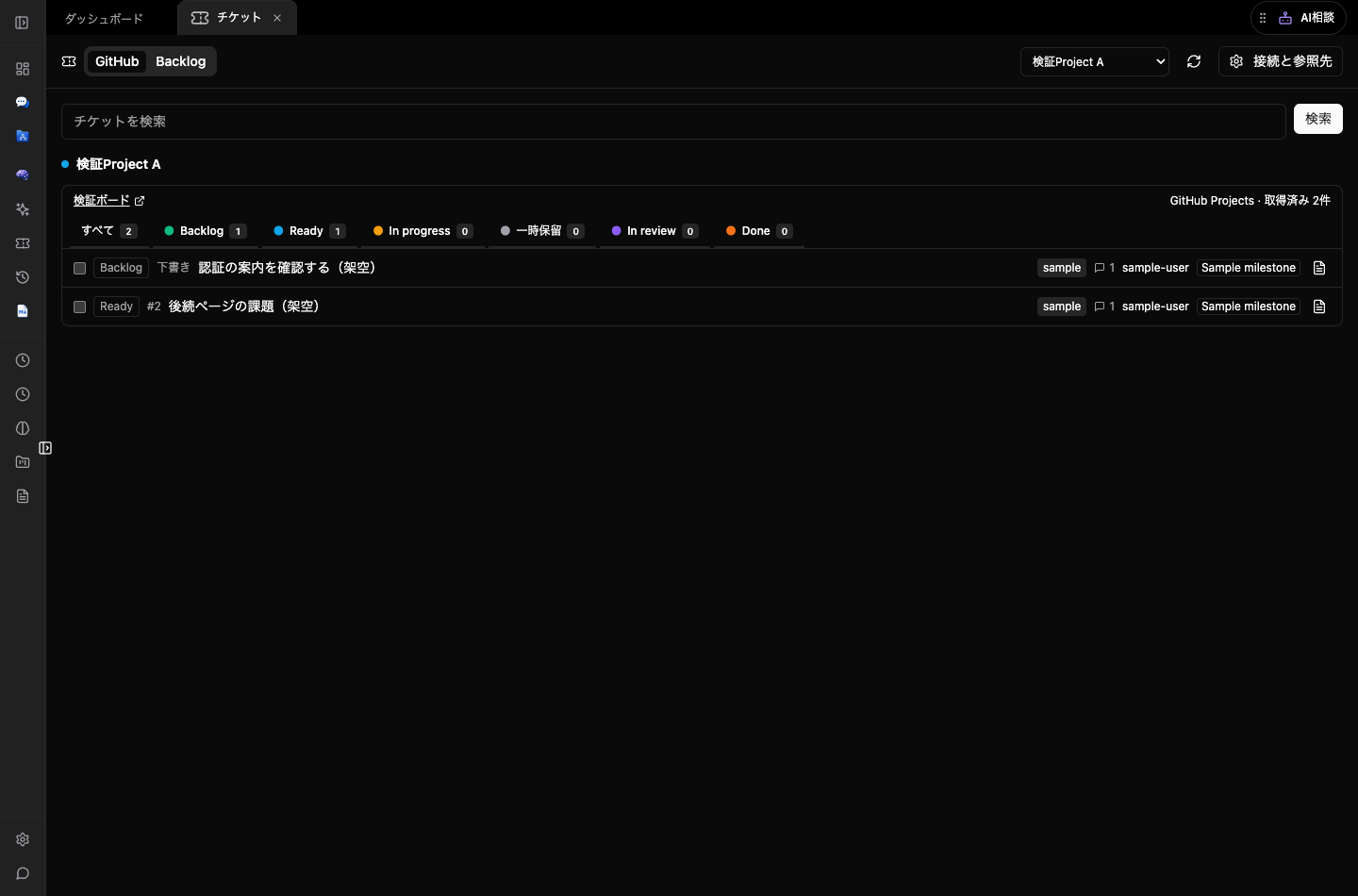Expand the secondary panel with the arrow icon
The width and height of the screenshot is (1358, 896).
pos(45,448)
